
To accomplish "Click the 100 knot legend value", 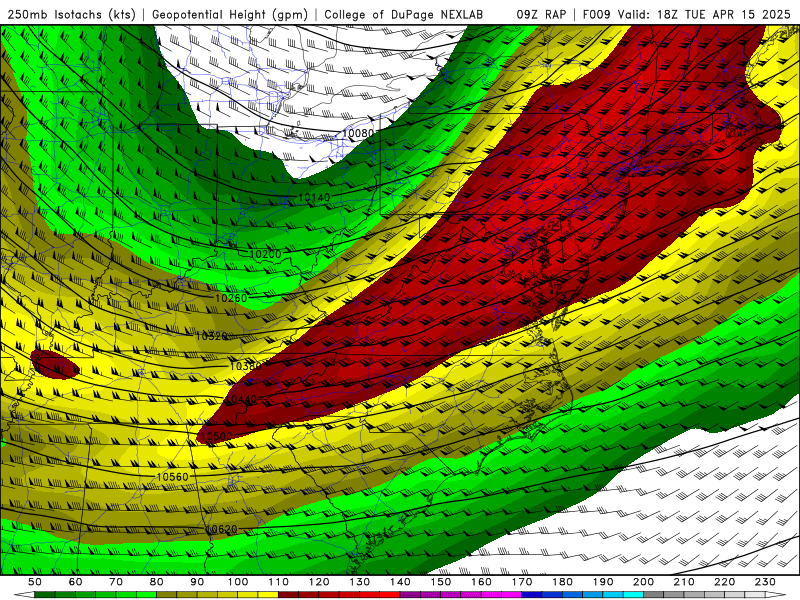I will tap(238, 582).
